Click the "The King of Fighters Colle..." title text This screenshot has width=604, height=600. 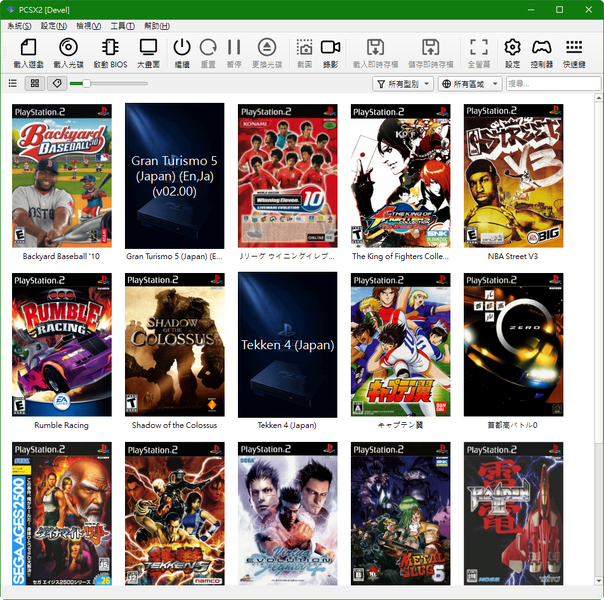pyautogui.click(x=400, y=256)
